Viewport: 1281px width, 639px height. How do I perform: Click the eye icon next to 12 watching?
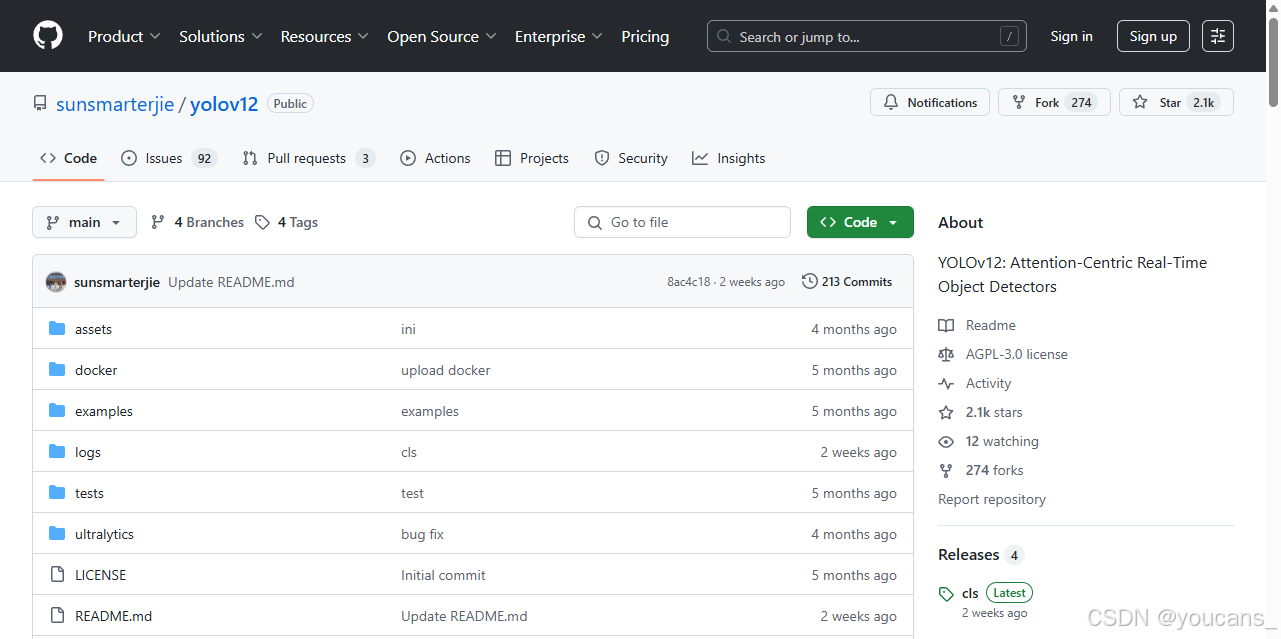click(x=946, y=441)
